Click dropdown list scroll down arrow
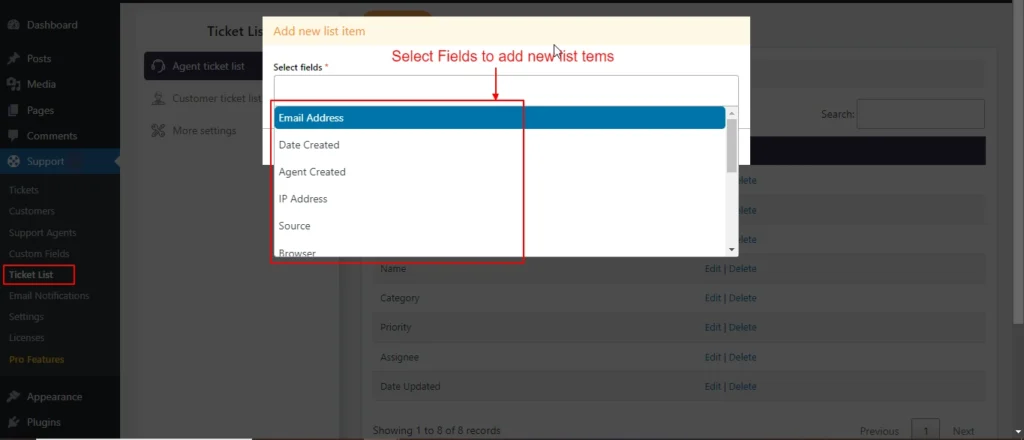Viewport: 1024px width, 440px height. coord(731,249)
